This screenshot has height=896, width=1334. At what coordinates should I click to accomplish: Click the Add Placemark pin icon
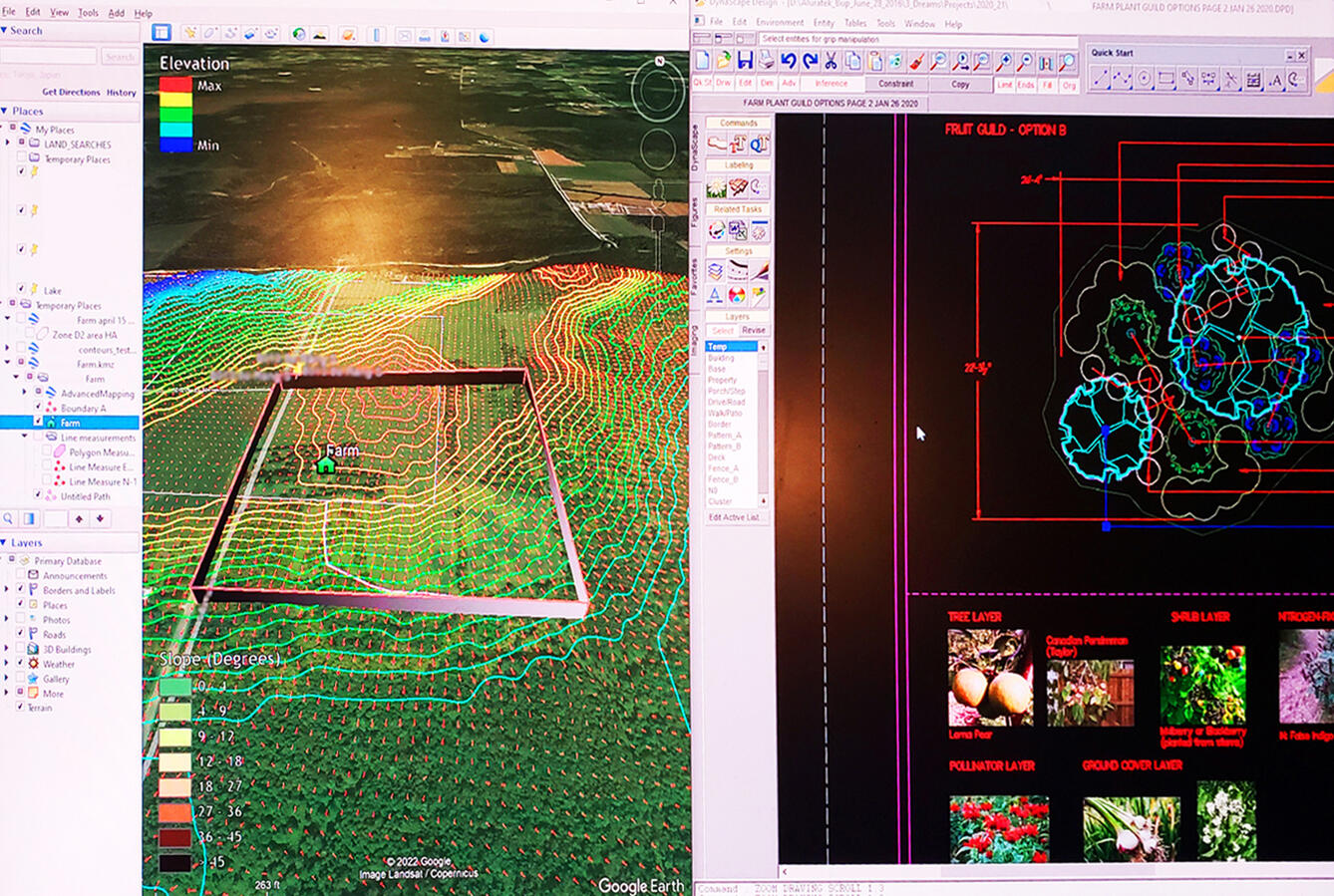(189, 34)
